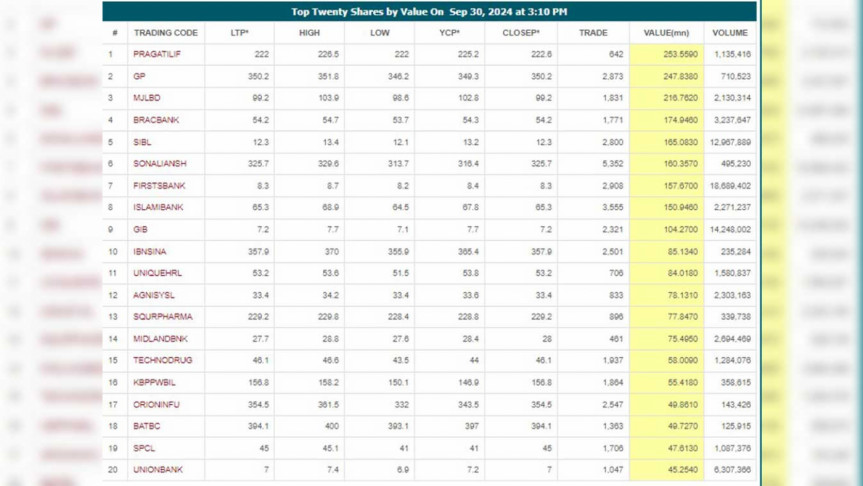Open the IBNSINA trading code link

coord(150,252)
